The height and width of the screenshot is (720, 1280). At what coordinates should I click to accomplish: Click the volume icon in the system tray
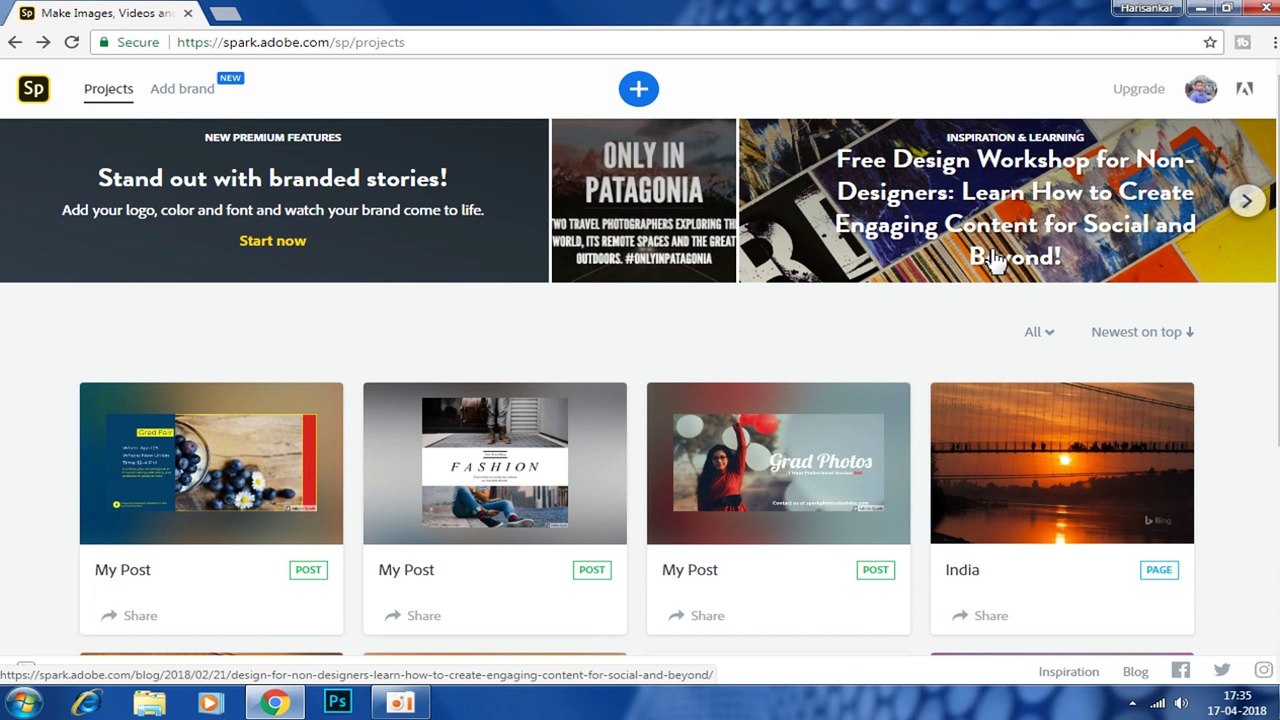point(1181,703)
